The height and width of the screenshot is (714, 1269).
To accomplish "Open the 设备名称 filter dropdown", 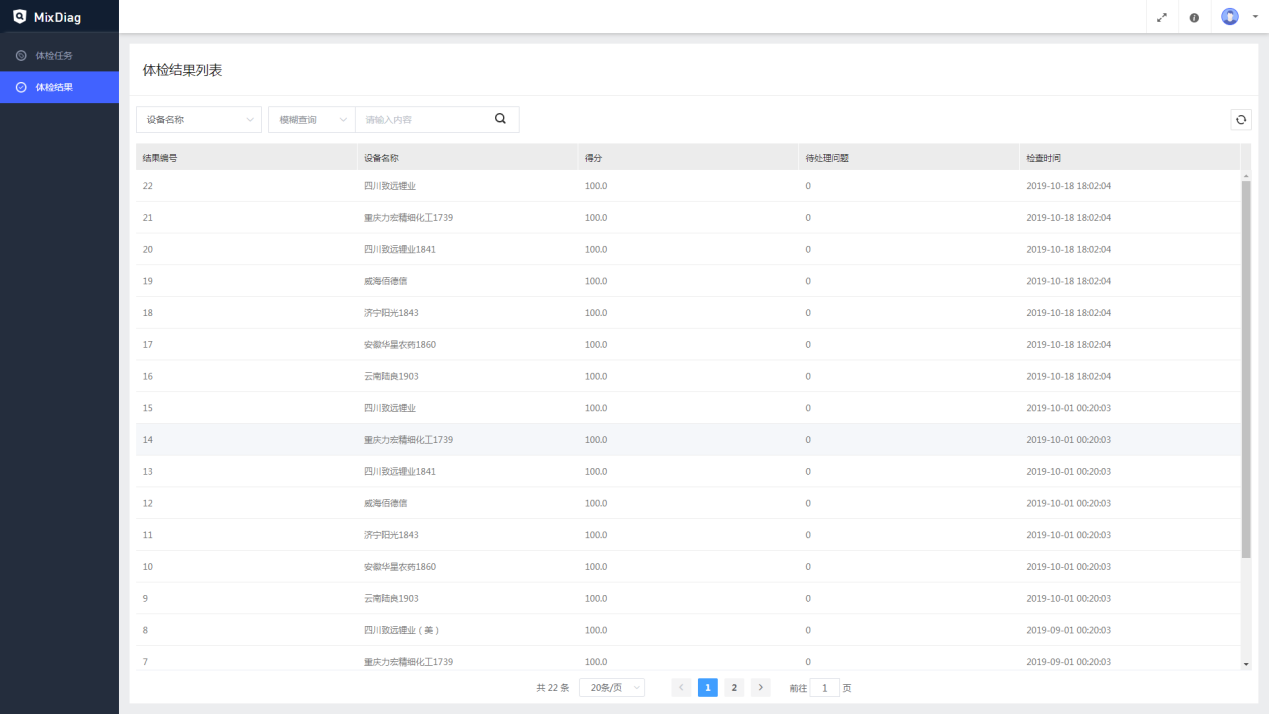I will 199,120.
